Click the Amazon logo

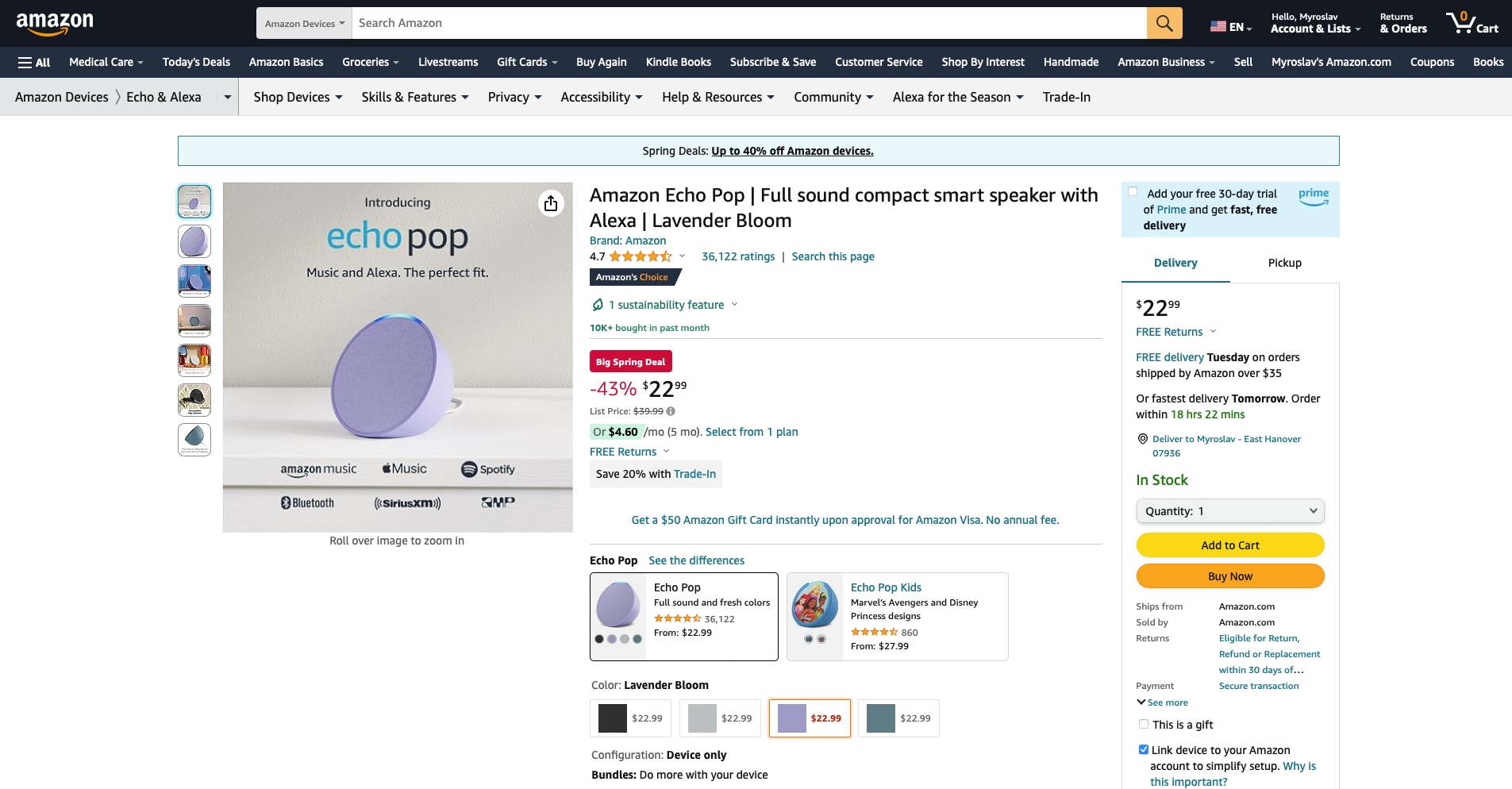[55, 23]
